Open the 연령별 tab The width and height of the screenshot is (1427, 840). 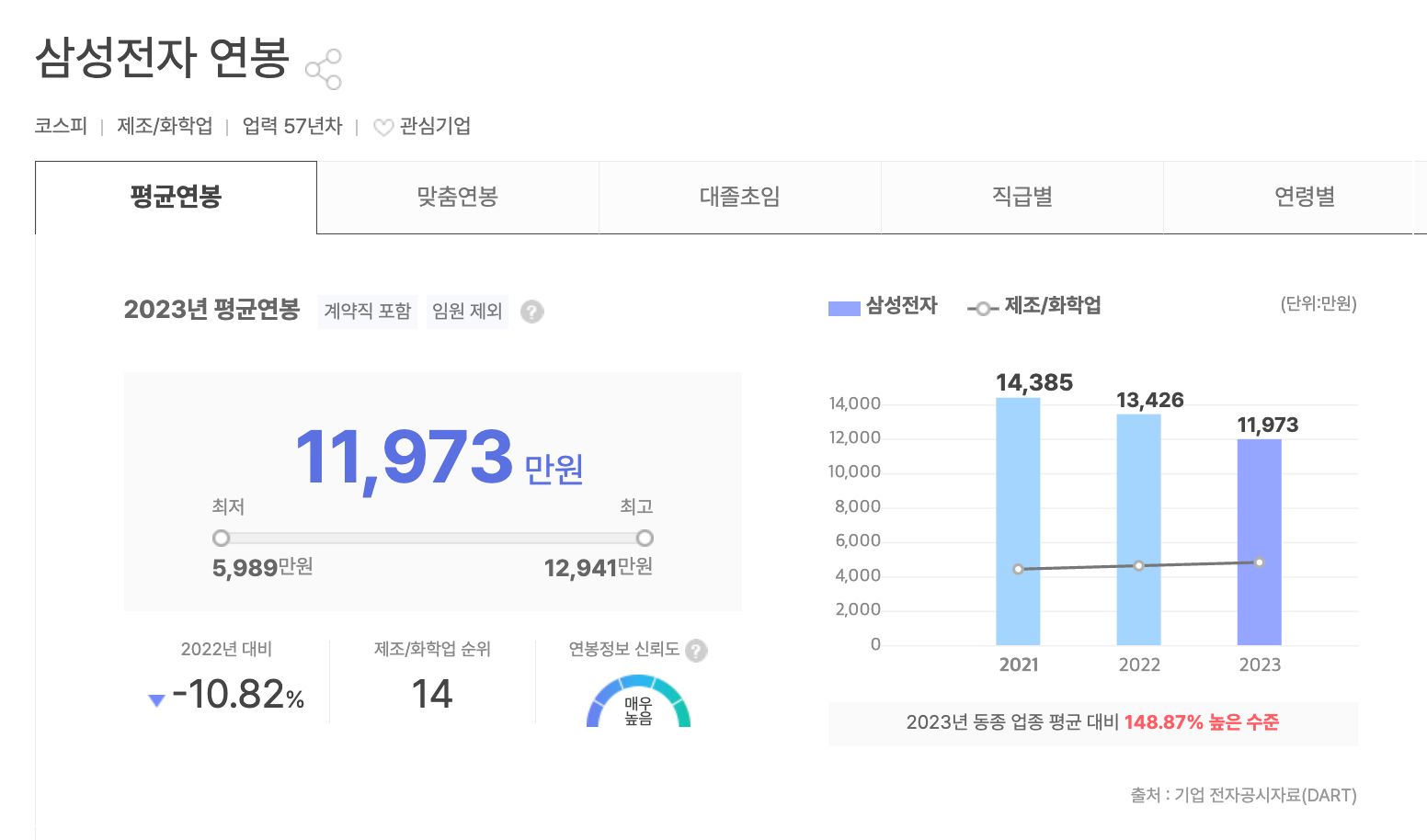click(x=1305, y=198)
